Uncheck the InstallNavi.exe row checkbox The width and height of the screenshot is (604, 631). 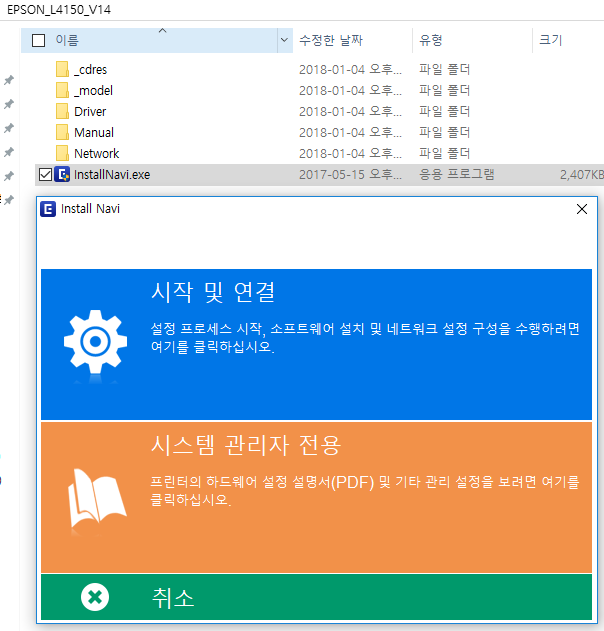45,175
